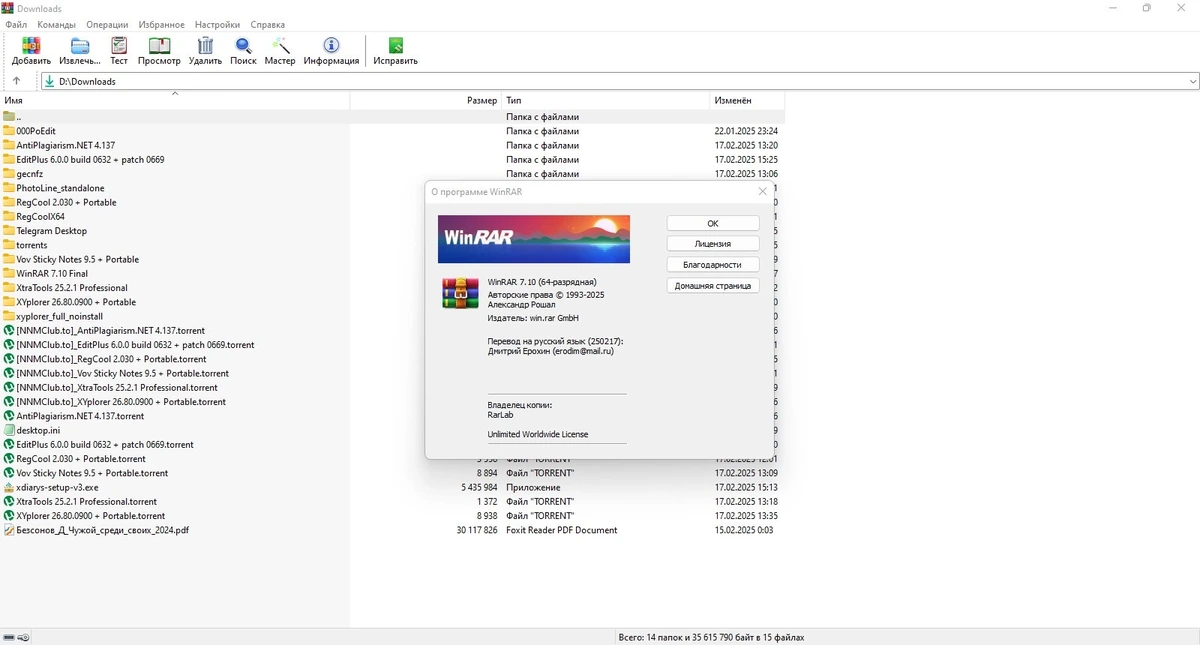Select XYplorer 26.80.0900 + Portable folder
The width and height of the screenshot is (1200, 645).
tap(76, 302)
